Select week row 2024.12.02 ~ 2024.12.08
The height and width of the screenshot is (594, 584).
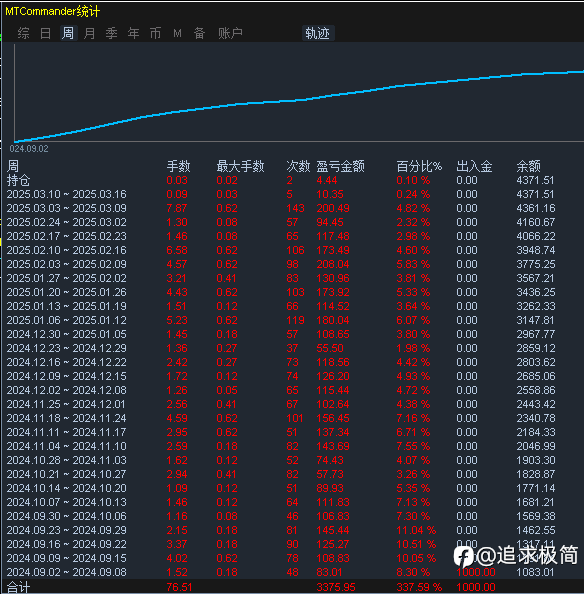point(292,391)
